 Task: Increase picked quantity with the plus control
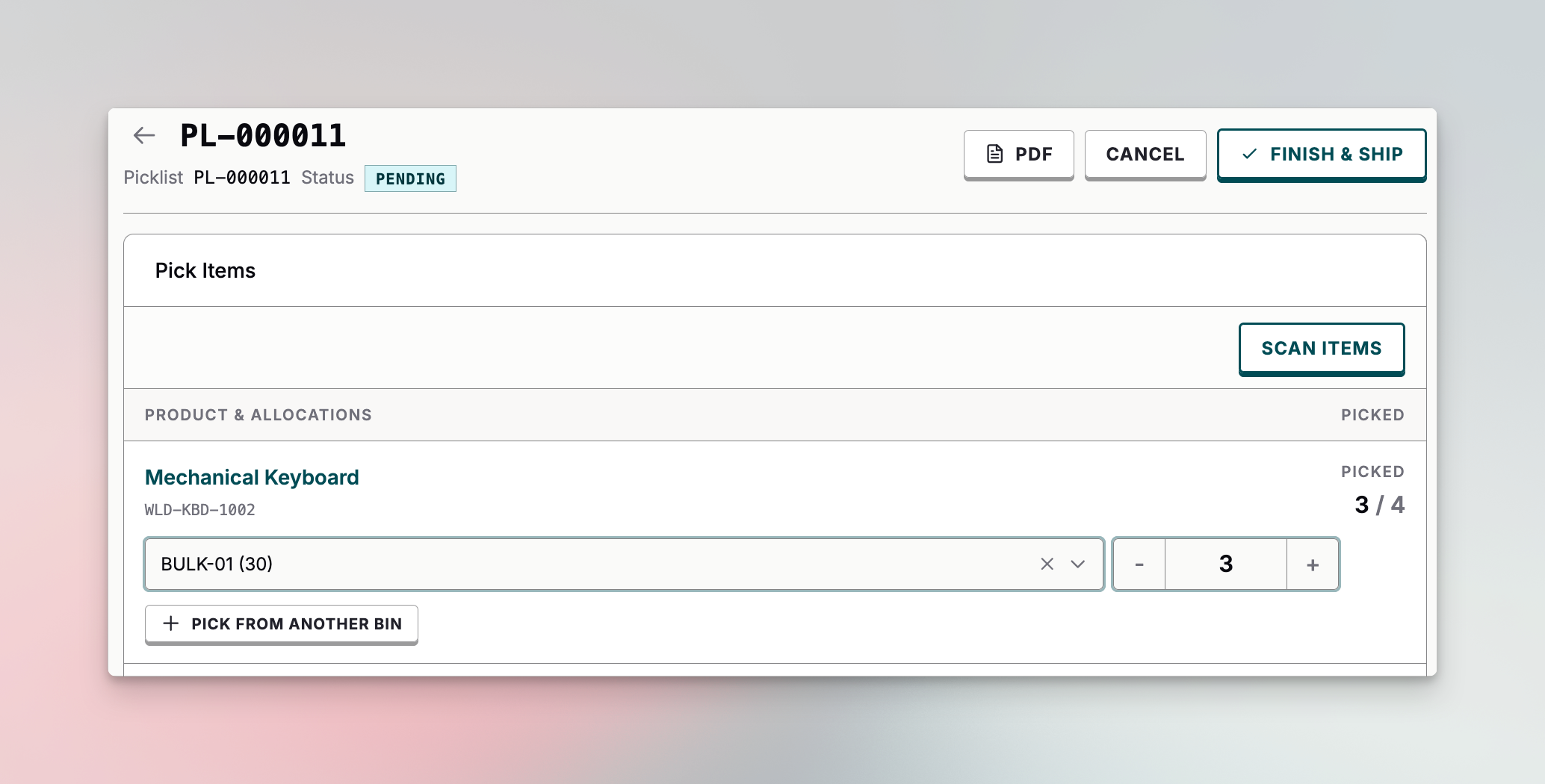point(1313,564)
